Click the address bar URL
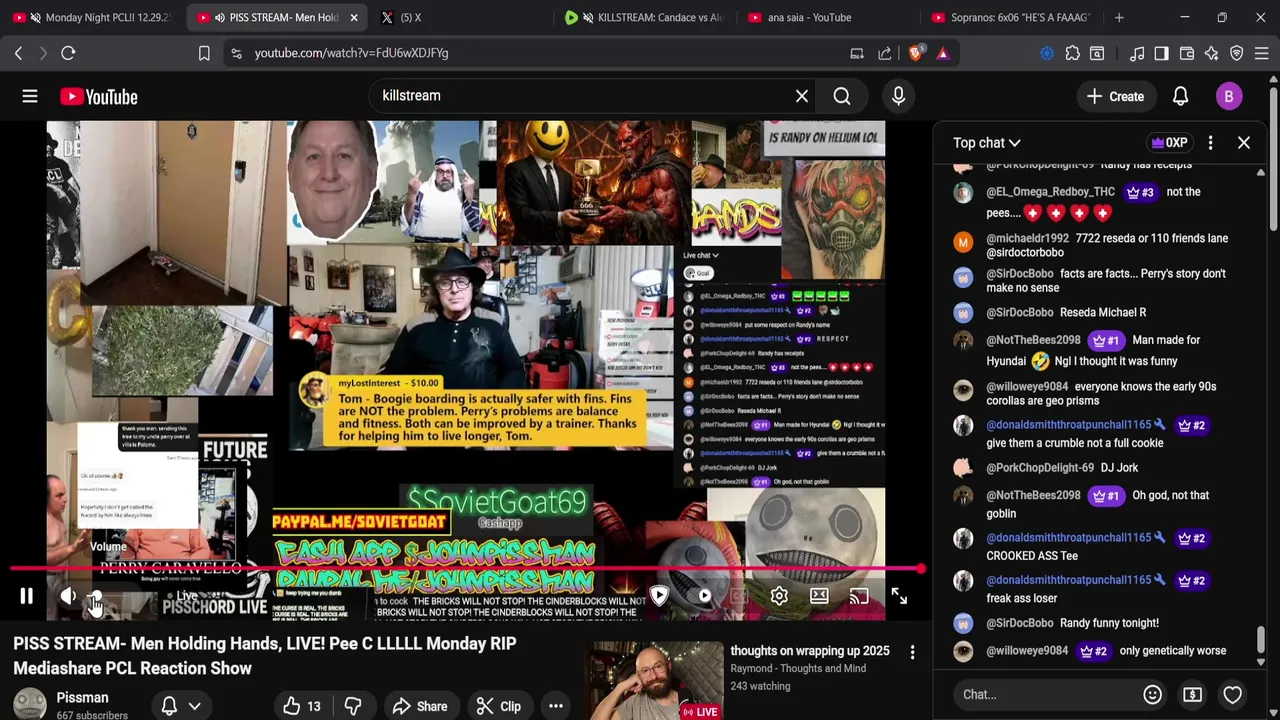Image resolution: width=1280 pixels, height=720 pixels. click(x=351, y=53)
